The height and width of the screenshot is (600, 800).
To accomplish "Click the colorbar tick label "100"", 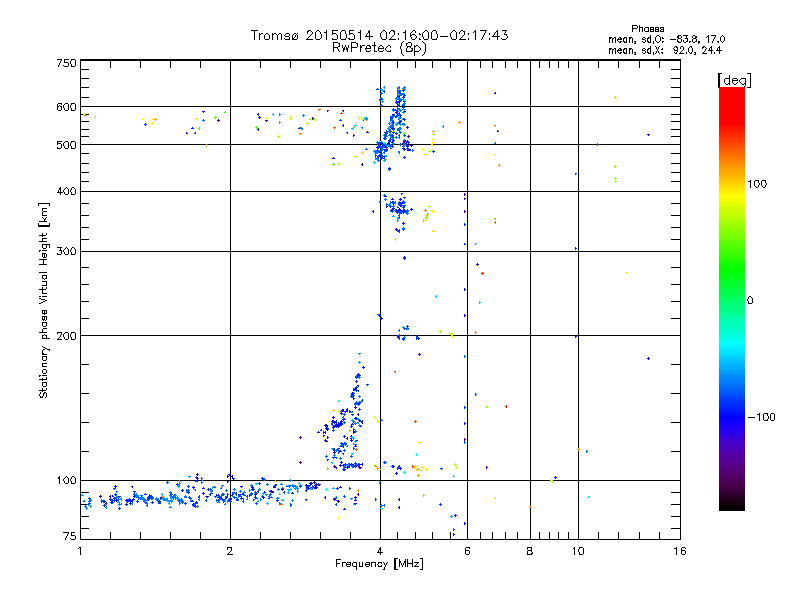I will (757, 184).
